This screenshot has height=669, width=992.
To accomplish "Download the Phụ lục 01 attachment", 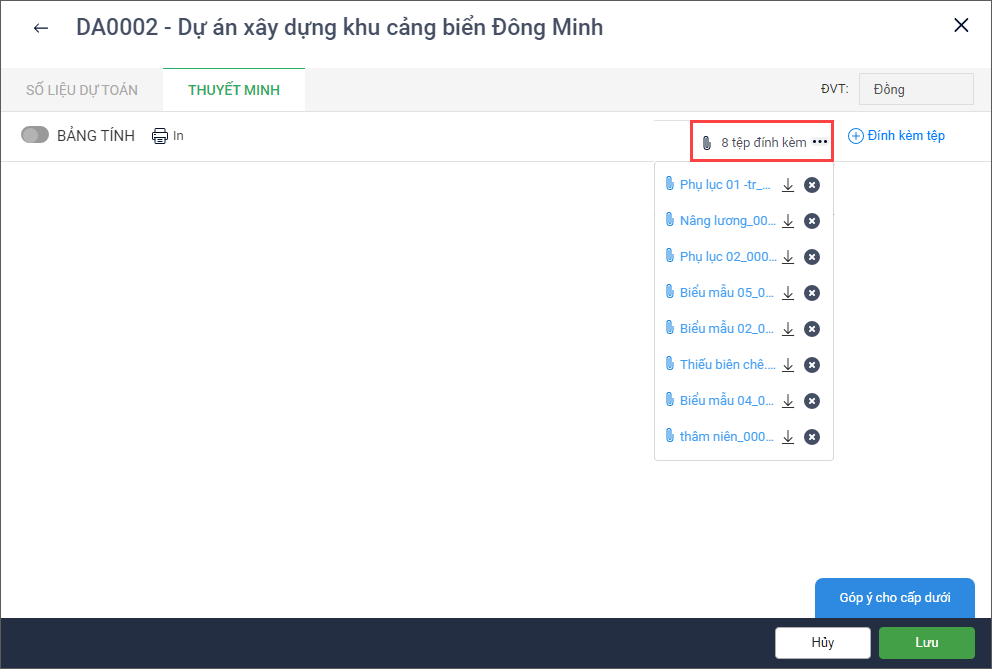I will coord(788,185).
